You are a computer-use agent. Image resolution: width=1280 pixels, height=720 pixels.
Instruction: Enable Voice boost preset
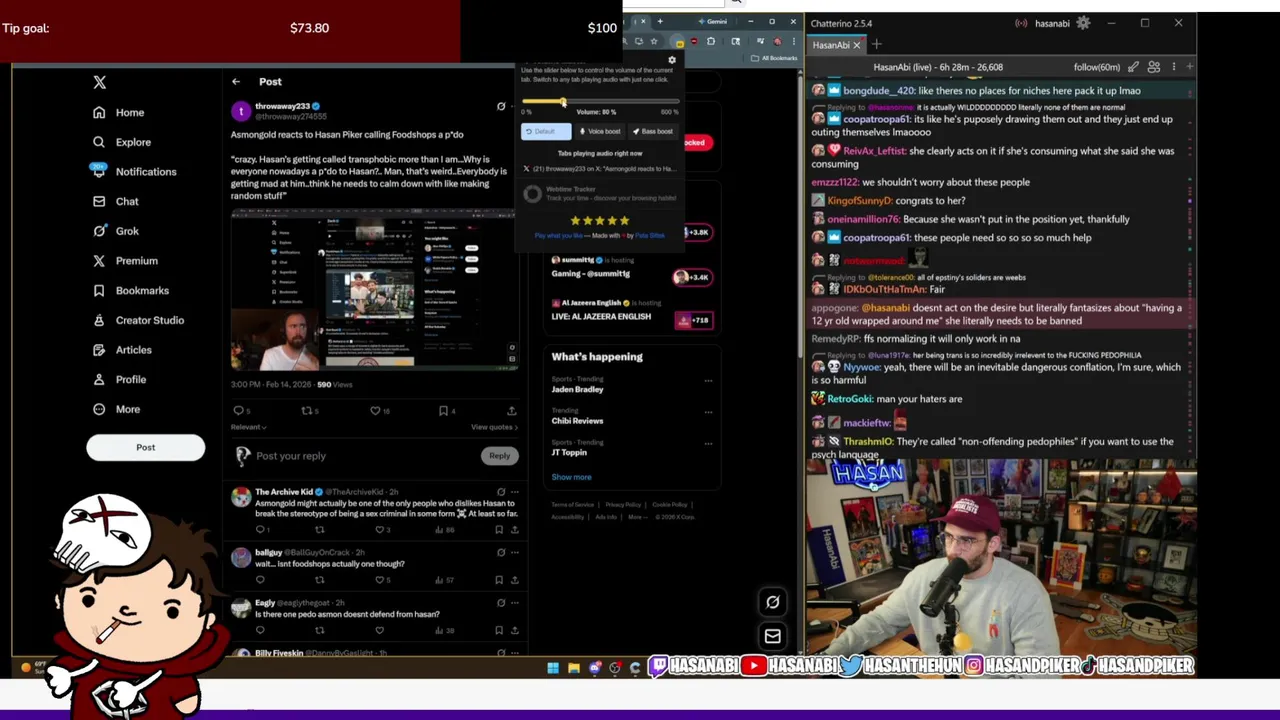(600, 131)
